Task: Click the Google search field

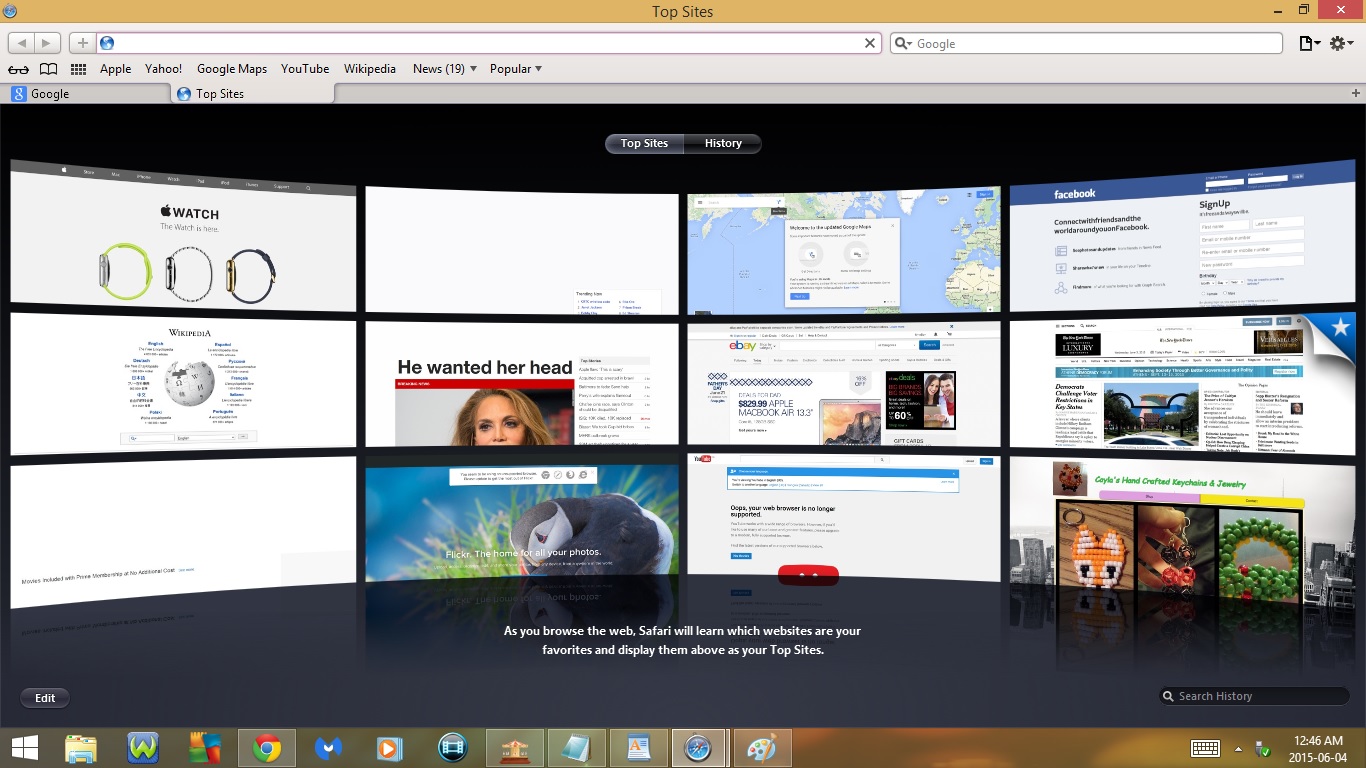Action: point(1086,43)
